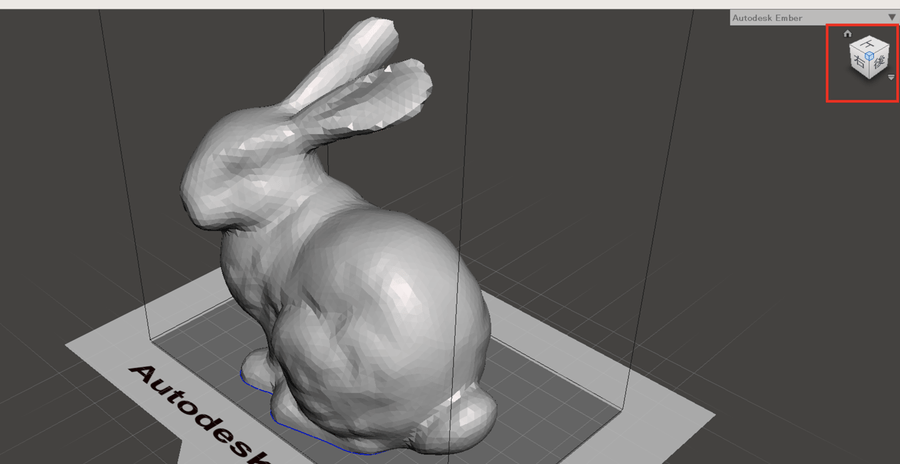
Task: Select the 下 face of the view cube
Action: 870,44
